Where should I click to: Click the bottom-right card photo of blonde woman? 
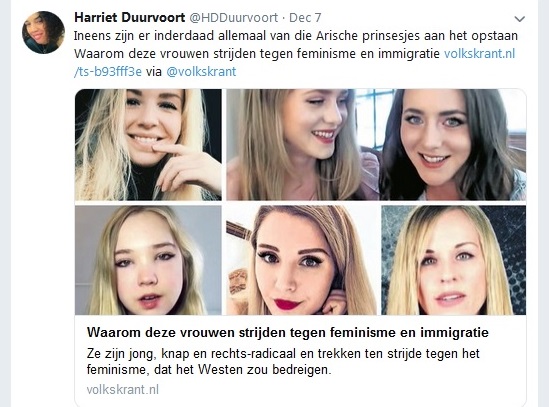[454, 260]
